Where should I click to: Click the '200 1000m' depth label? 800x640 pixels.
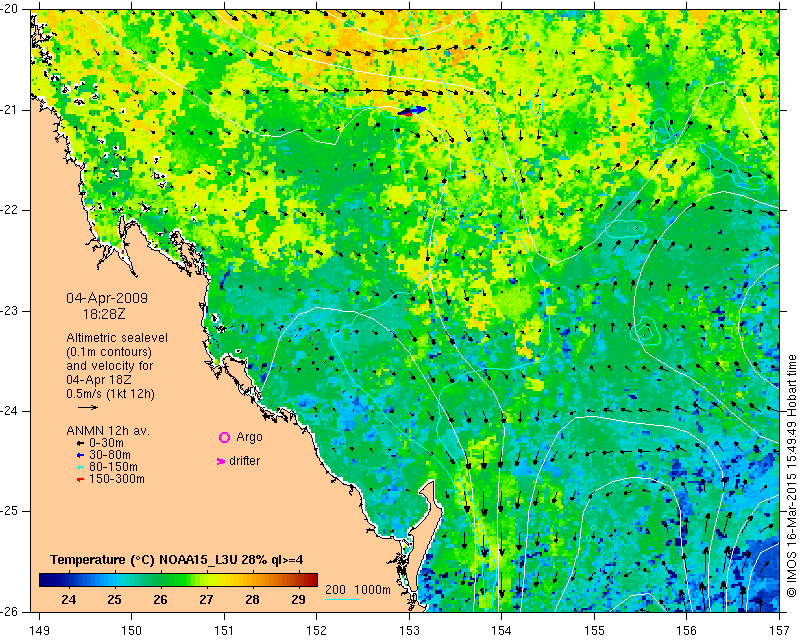point(358,589)
